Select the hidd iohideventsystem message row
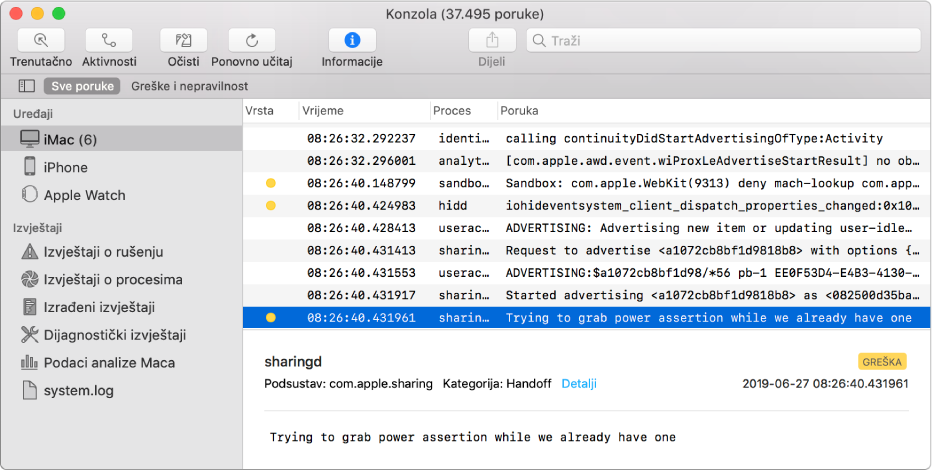 586,205
